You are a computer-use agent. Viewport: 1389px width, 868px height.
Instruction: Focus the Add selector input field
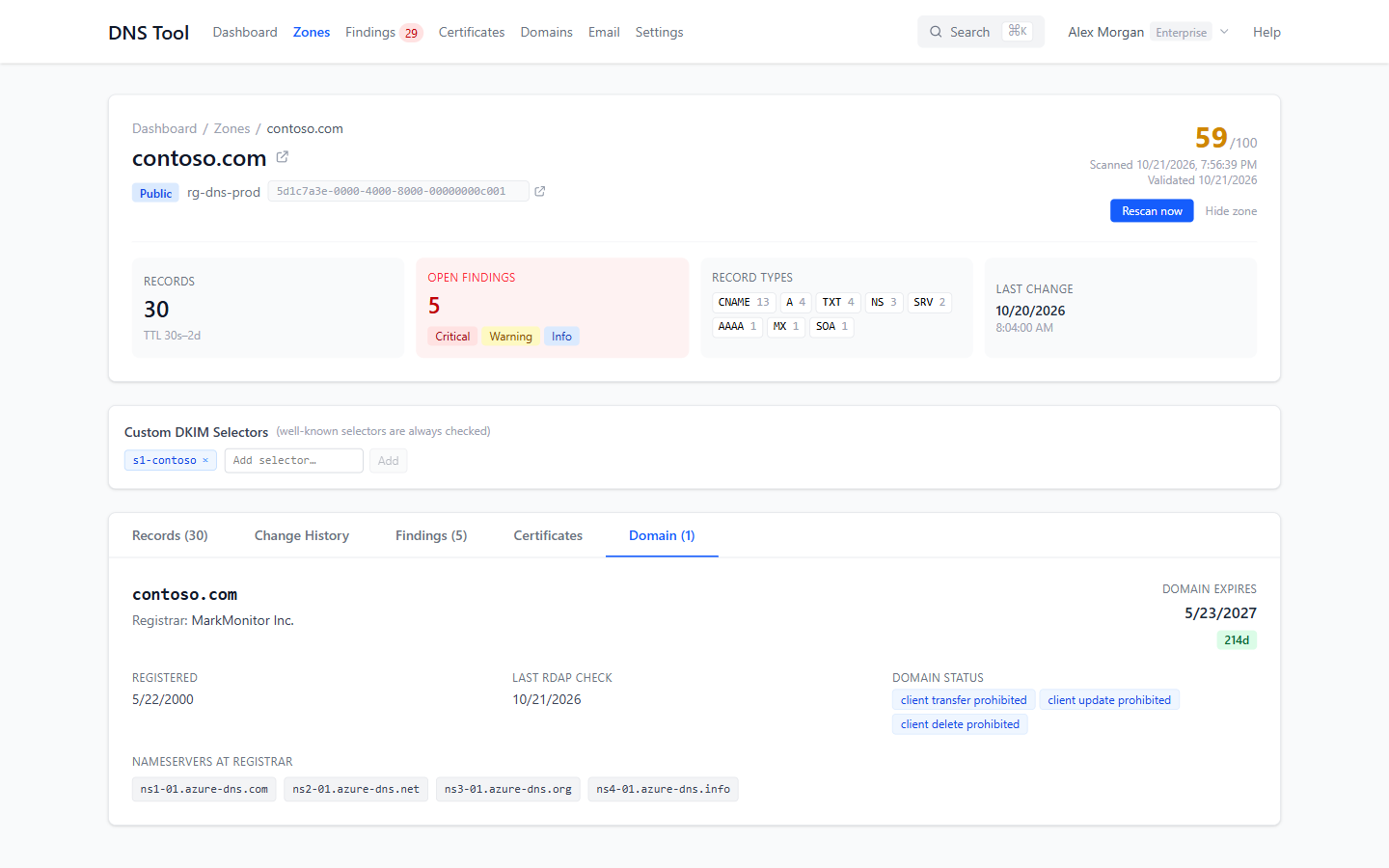[x=294, y=461]
